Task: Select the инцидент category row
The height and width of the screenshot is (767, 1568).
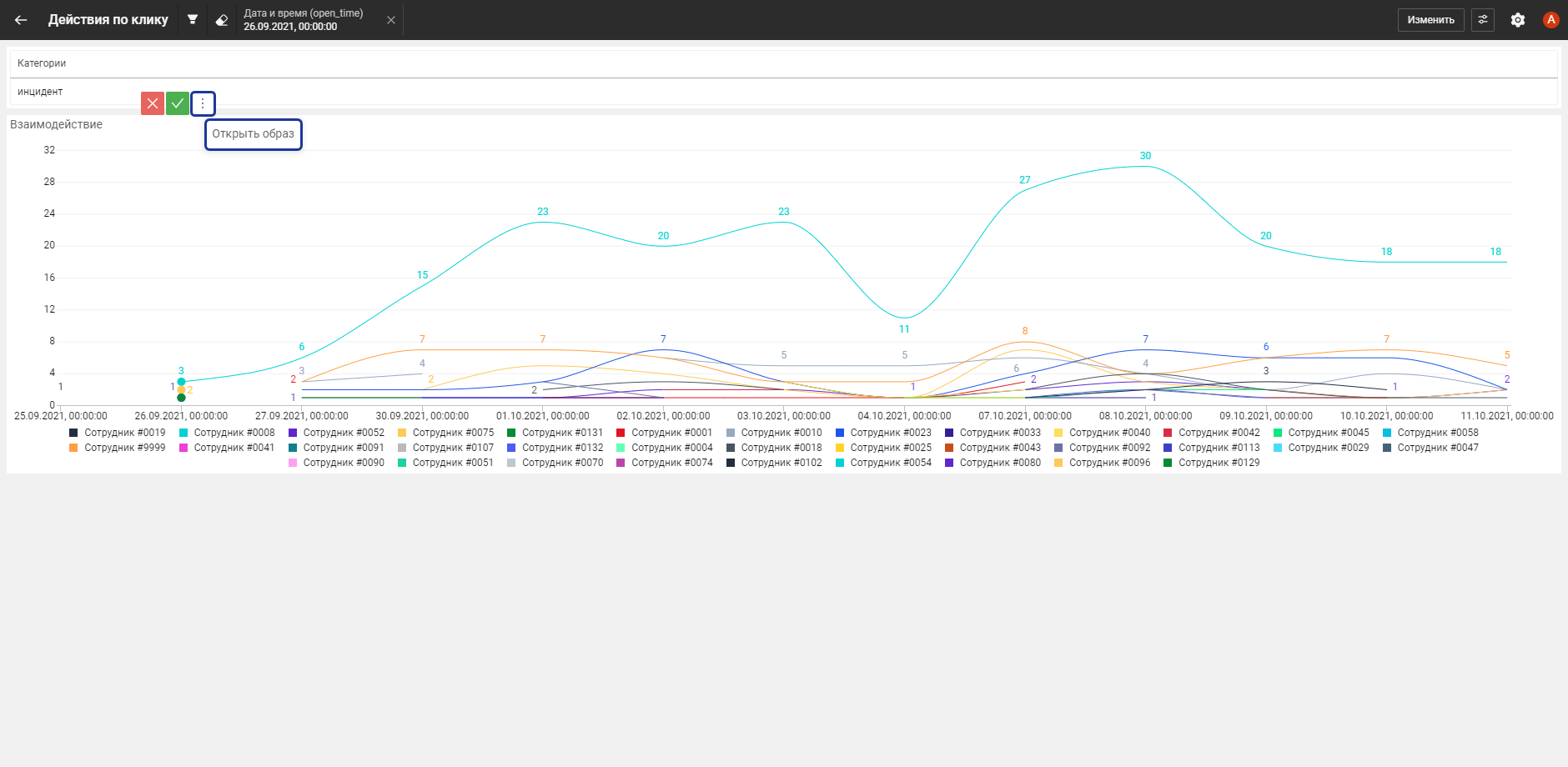Action: (x=783, y=92)
